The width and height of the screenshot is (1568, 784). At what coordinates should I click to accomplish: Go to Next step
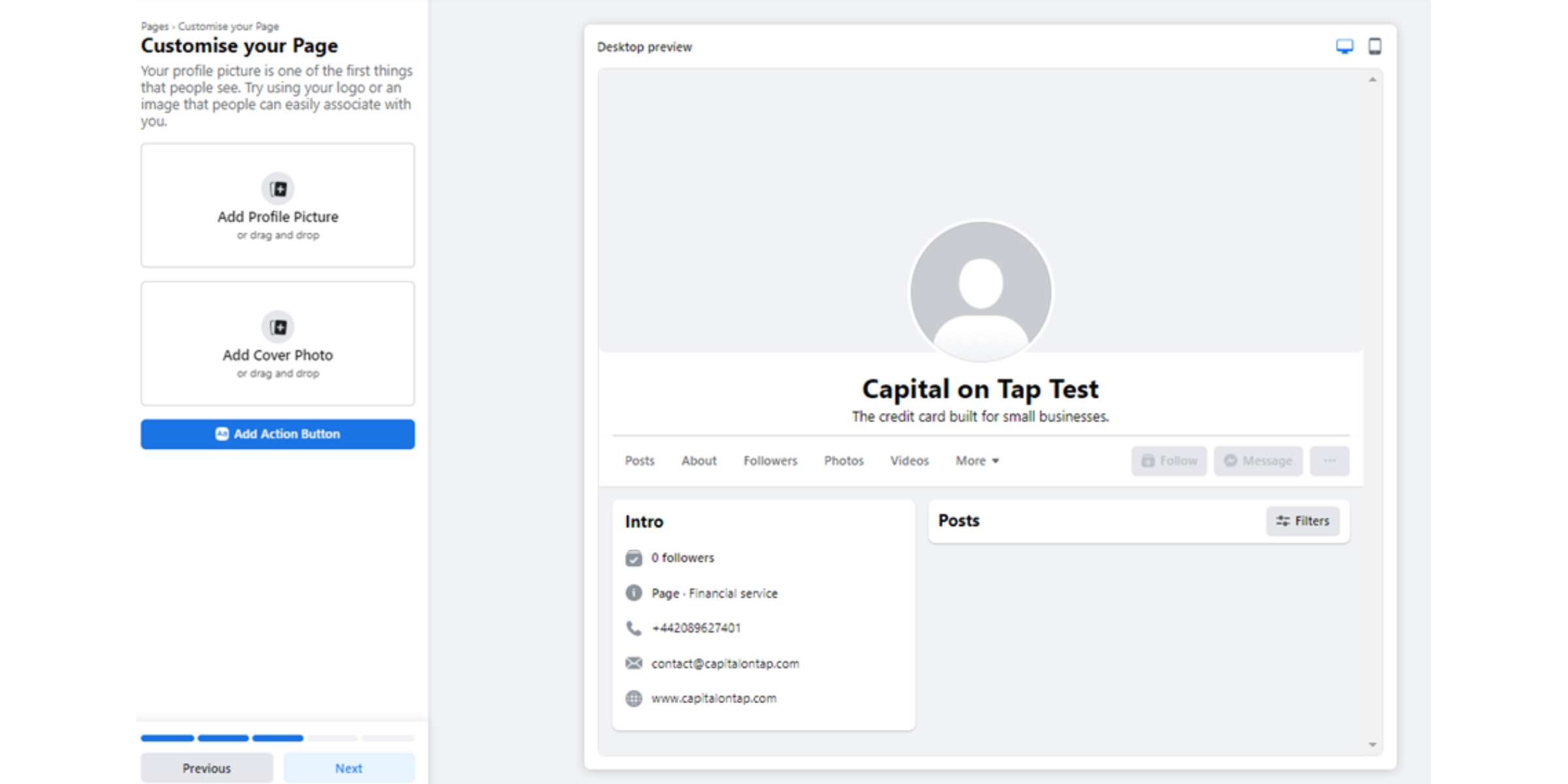coord(349,768)
